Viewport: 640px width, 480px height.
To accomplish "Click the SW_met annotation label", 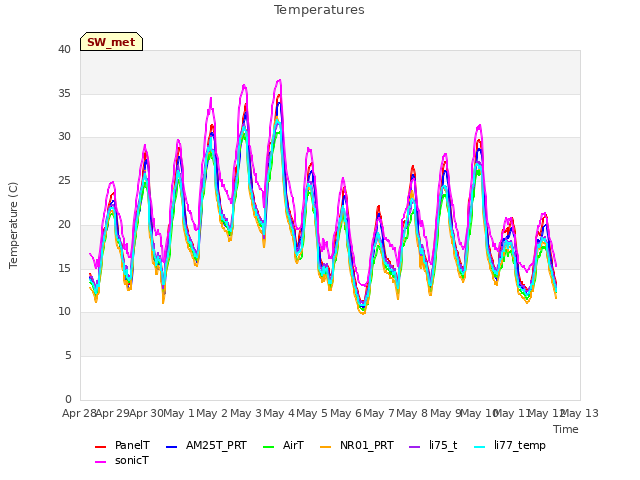I will point(111,42).
